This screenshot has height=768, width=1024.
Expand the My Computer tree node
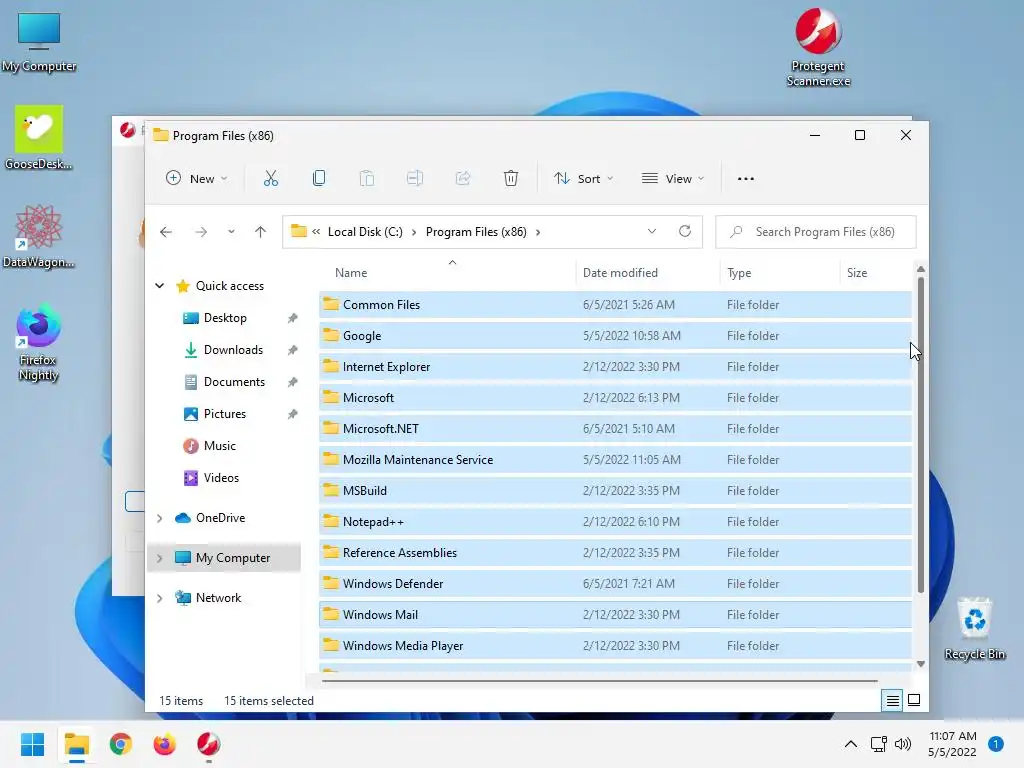click(159, 558)
